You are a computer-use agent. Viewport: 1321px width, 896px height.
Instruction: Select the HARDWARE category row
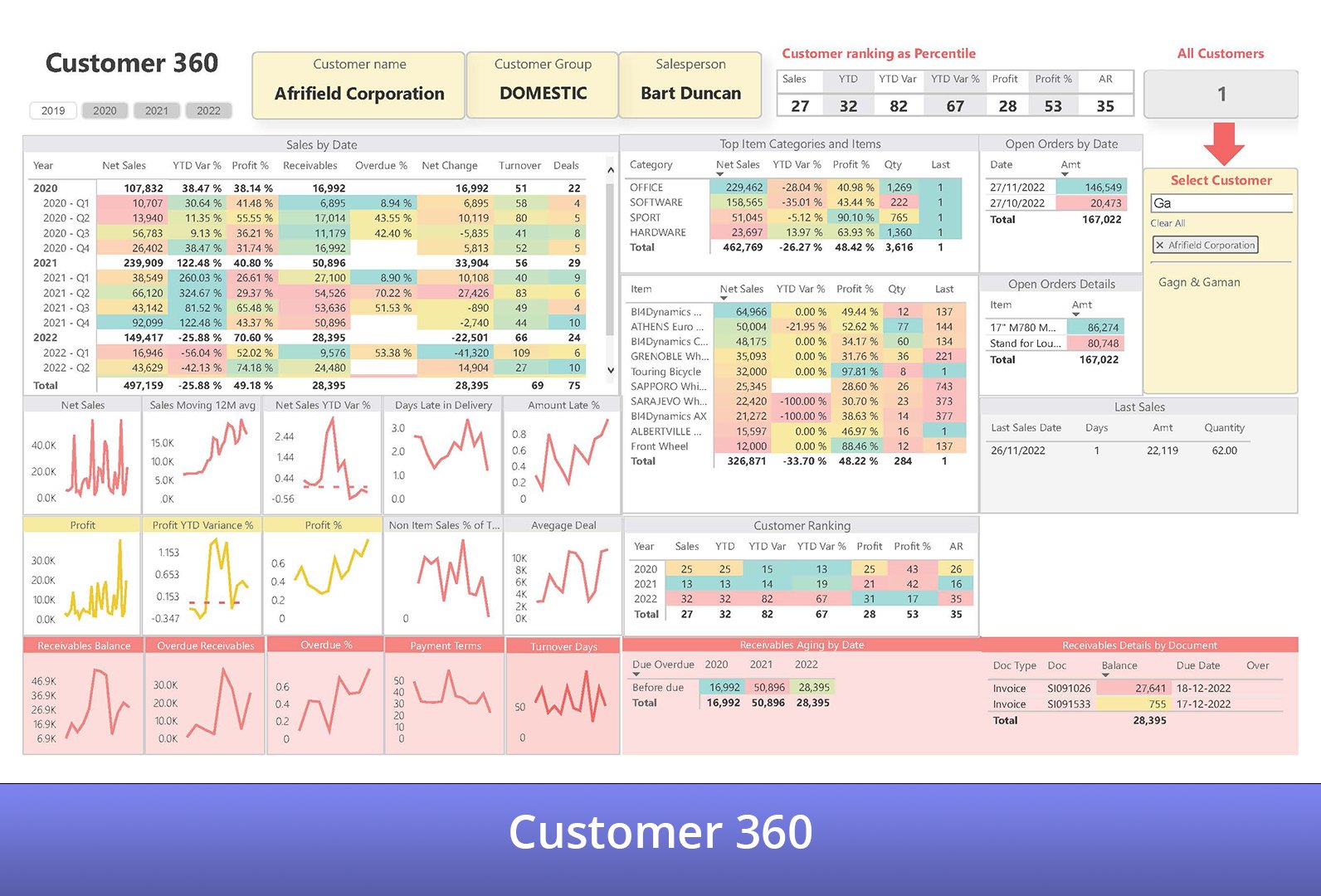click(795, 232)
